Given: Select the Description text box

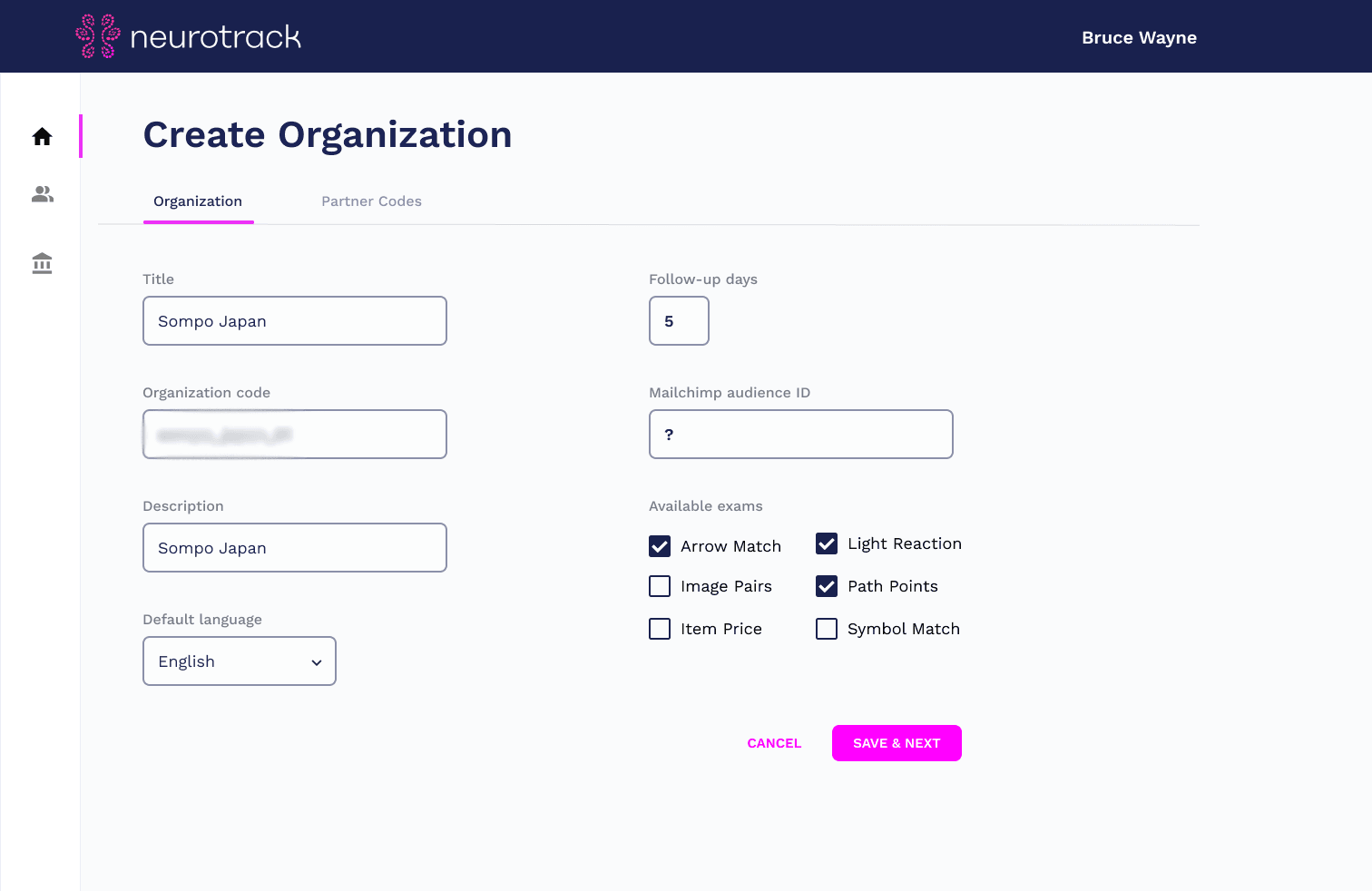Looking at the screenshot, I should point(294,547).
